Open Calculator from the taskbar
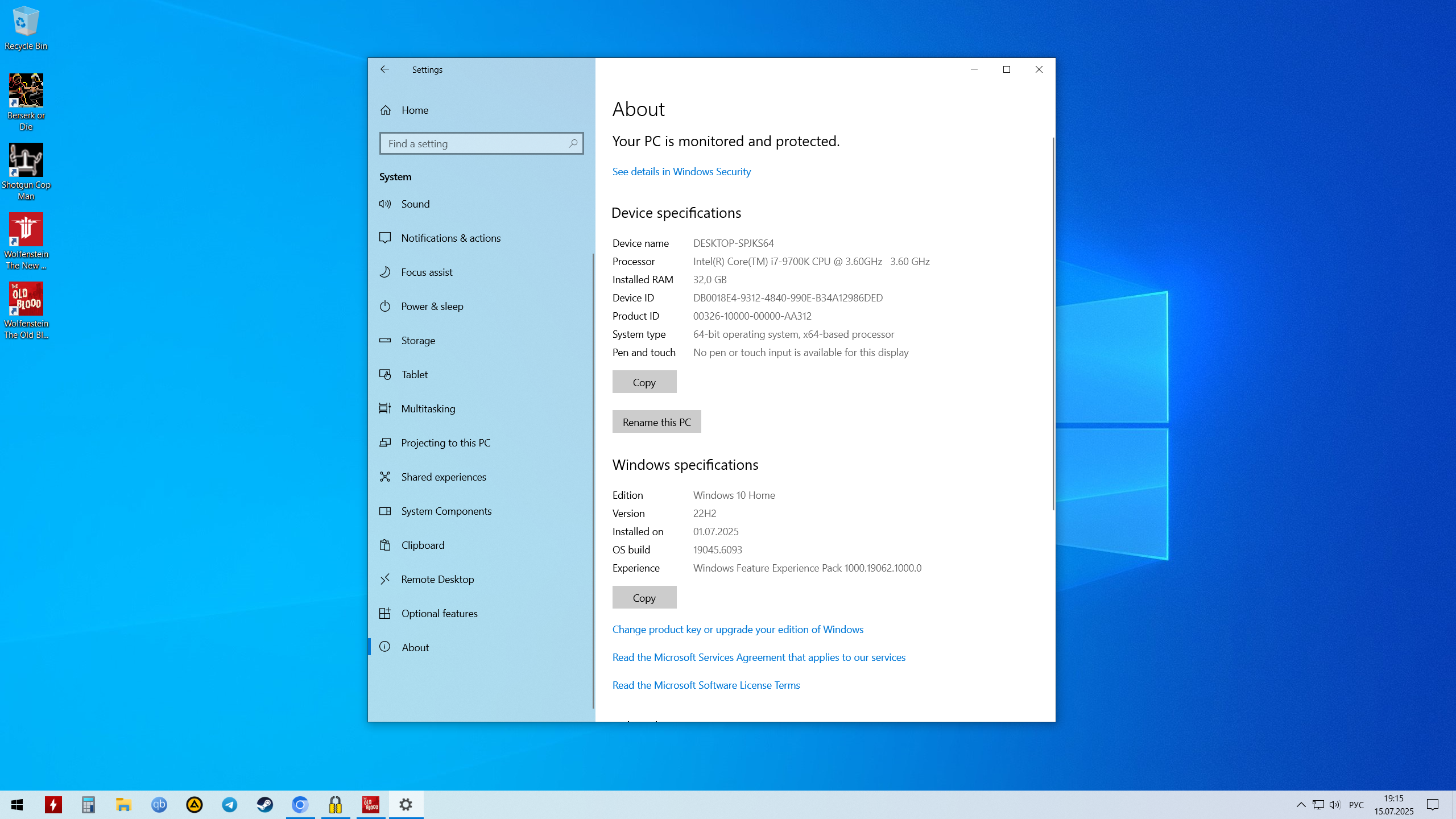 point(88,805)
